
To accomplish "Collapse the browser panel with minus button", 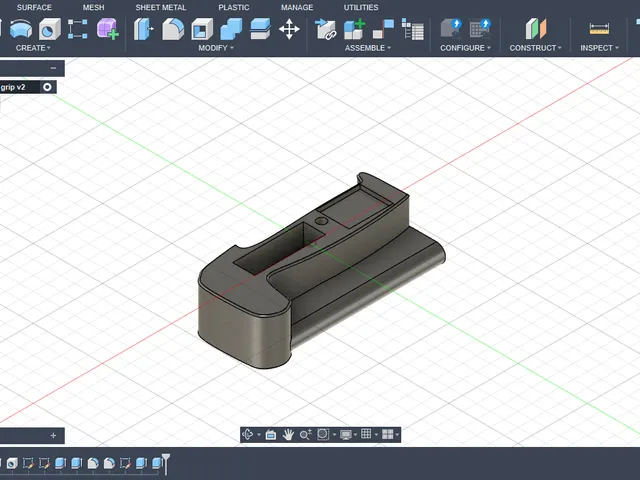I will click(x=53, y=68).
